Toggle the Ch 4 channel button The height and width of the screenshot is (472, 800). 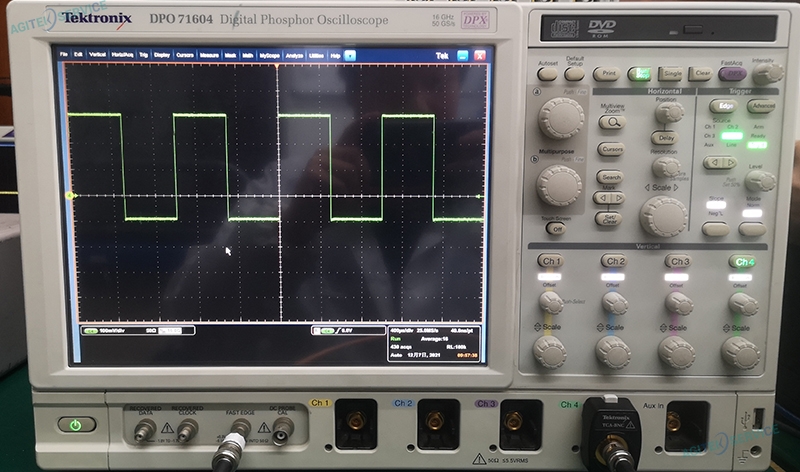742,262
